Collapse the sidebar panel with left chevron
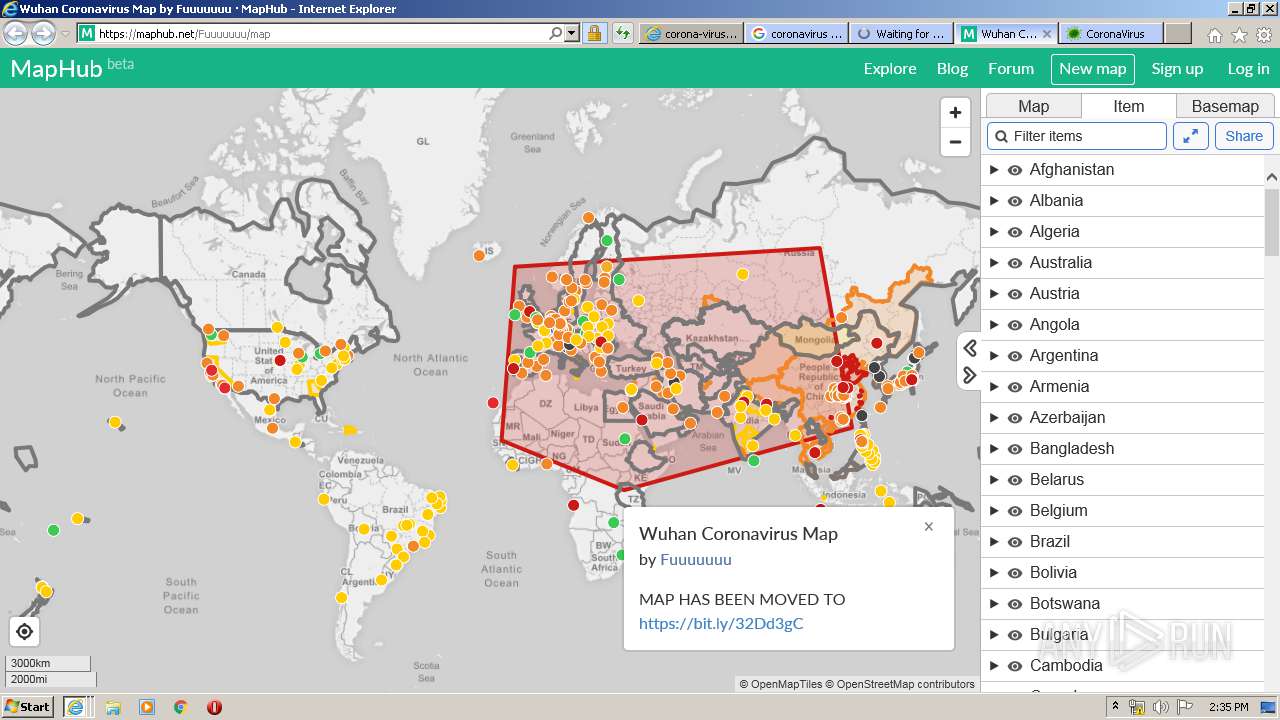The height and width of the screenshot is (720, 1280). (x=969, y=348)
